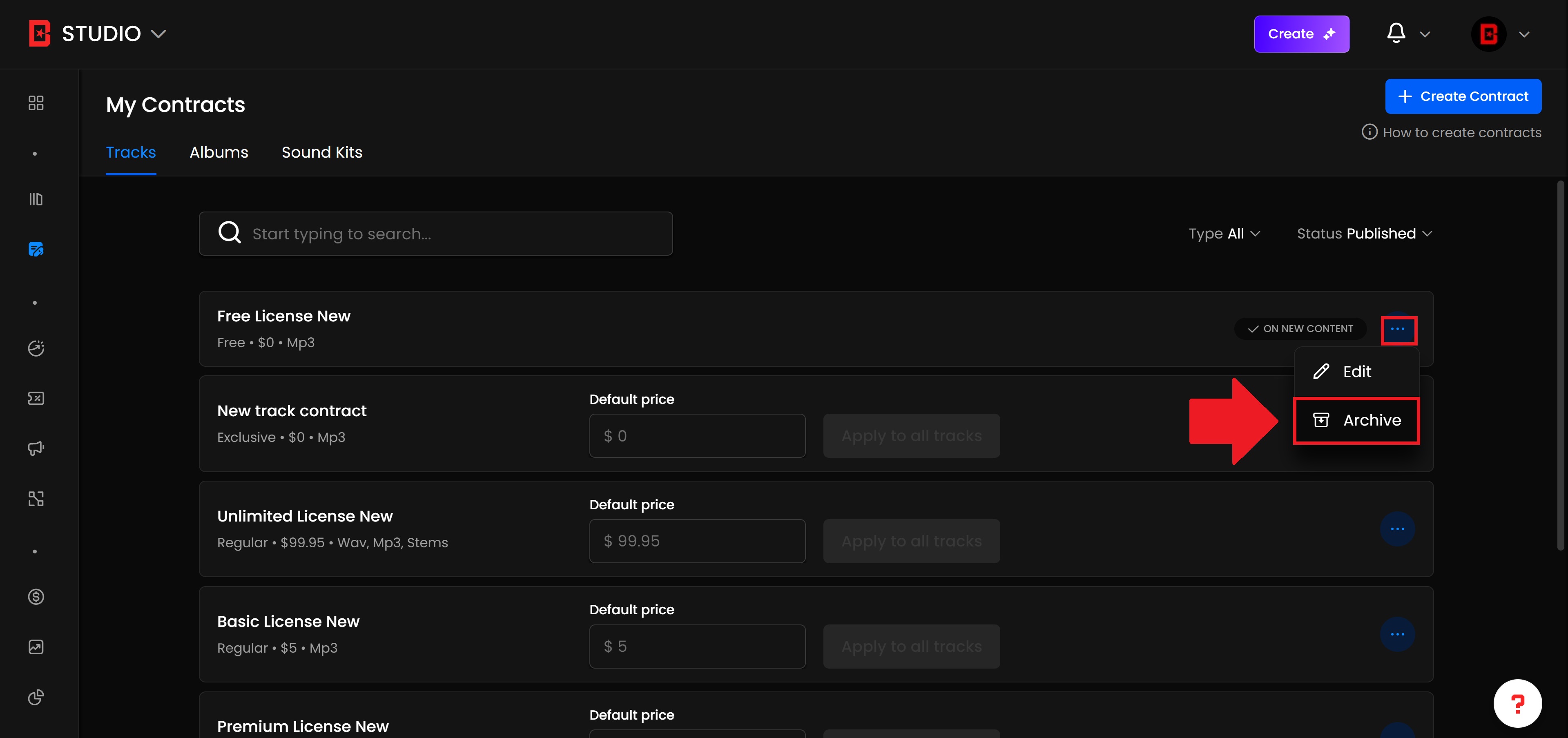
Task: Open the How to create contracts link
Action: pyautogui.click(x=1461, y=133)
